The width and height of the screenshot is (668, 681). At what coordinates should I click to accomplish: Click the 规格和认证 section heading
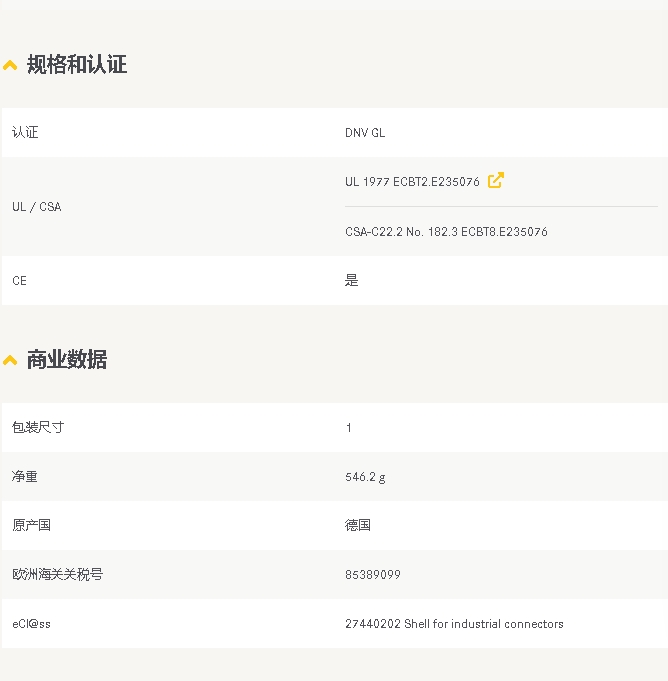click(77, 65)
